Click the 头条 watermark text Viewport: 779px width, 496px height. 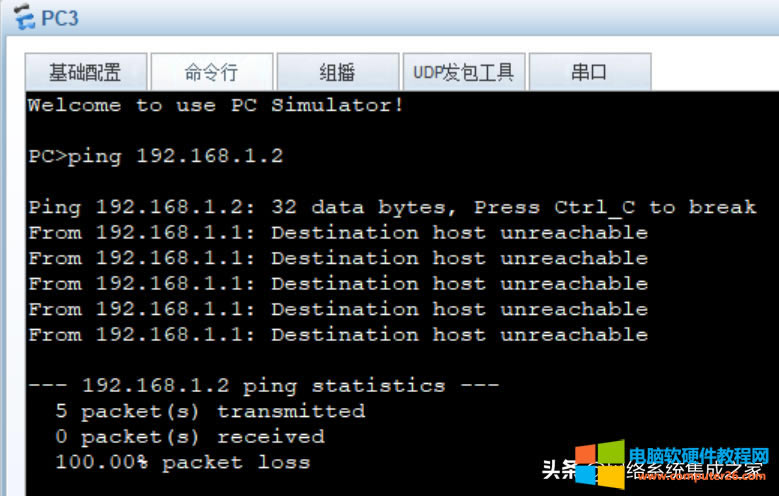pyautogui.click(x=559, y=470)
